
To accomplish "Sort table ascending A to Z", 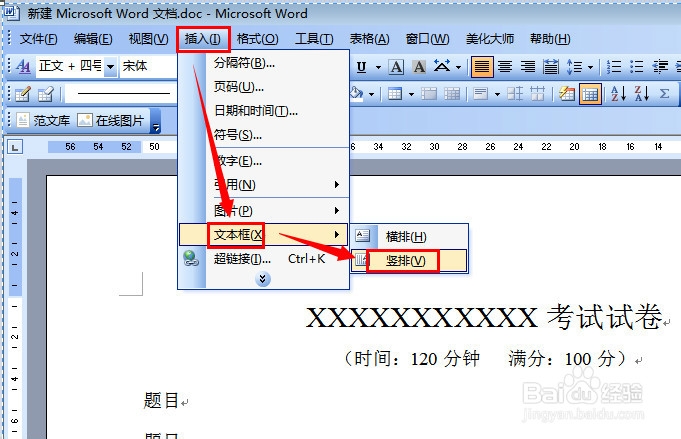I will point(618,94).
